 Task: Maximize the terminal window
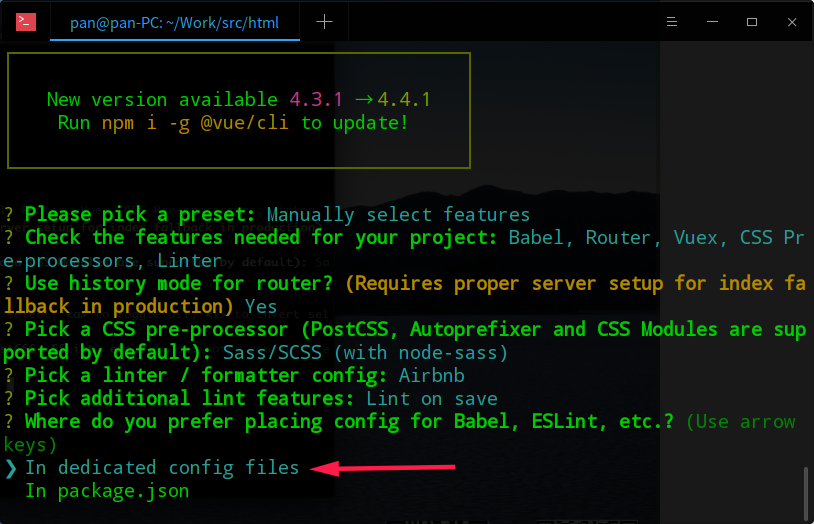point(751,22)
